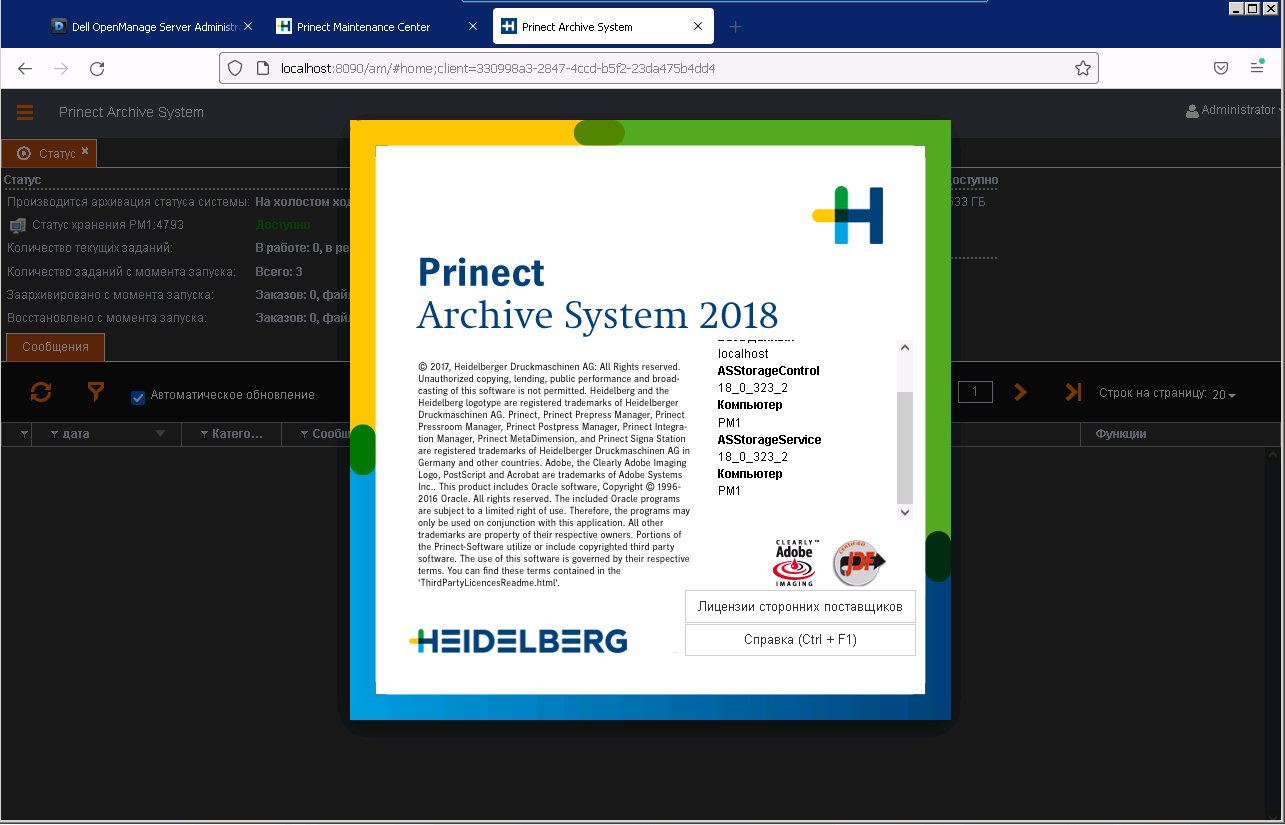Click the JDF certified logo in the dialog
The width and height of the screenshot is (1285, 825).
click(x=858, y=563)
